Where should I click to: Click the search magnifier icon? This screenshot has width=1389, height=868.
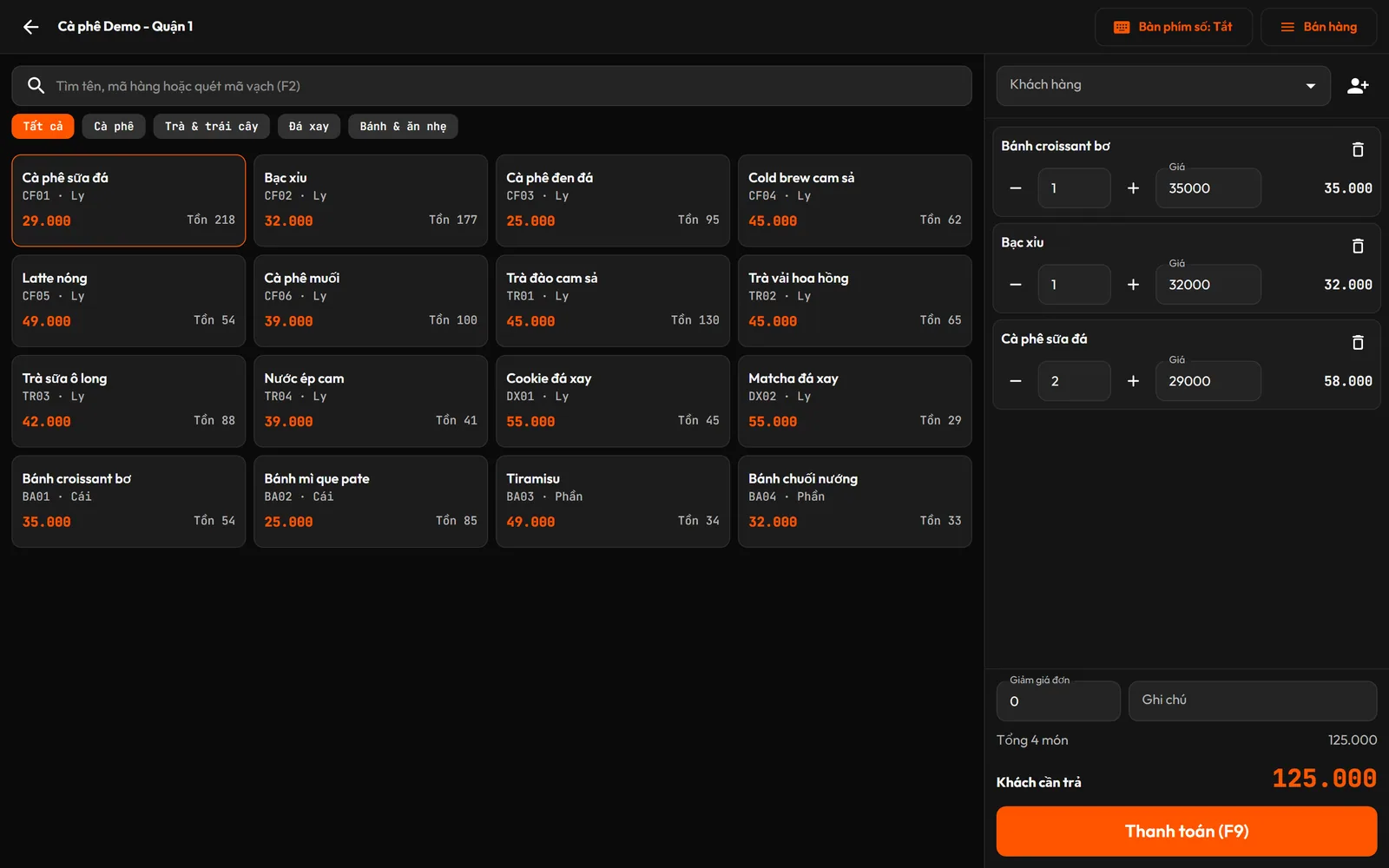click(36, 86)
